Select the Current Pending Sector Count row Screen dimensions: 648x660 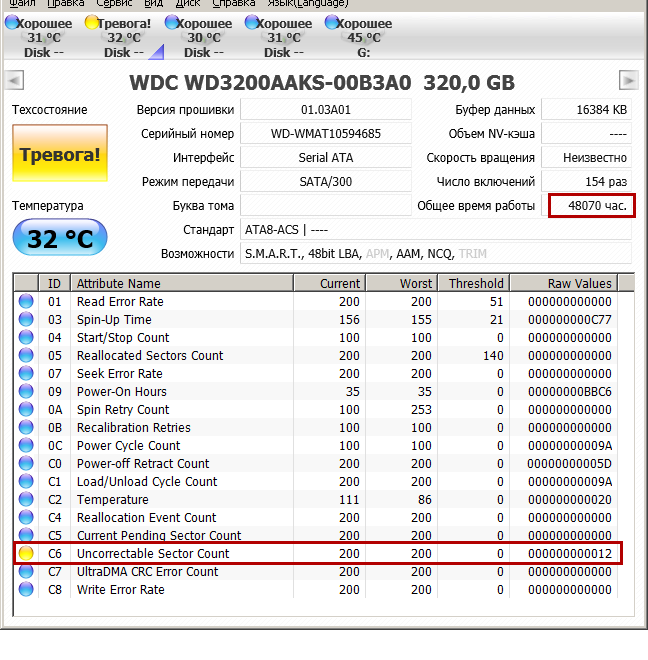316,535
